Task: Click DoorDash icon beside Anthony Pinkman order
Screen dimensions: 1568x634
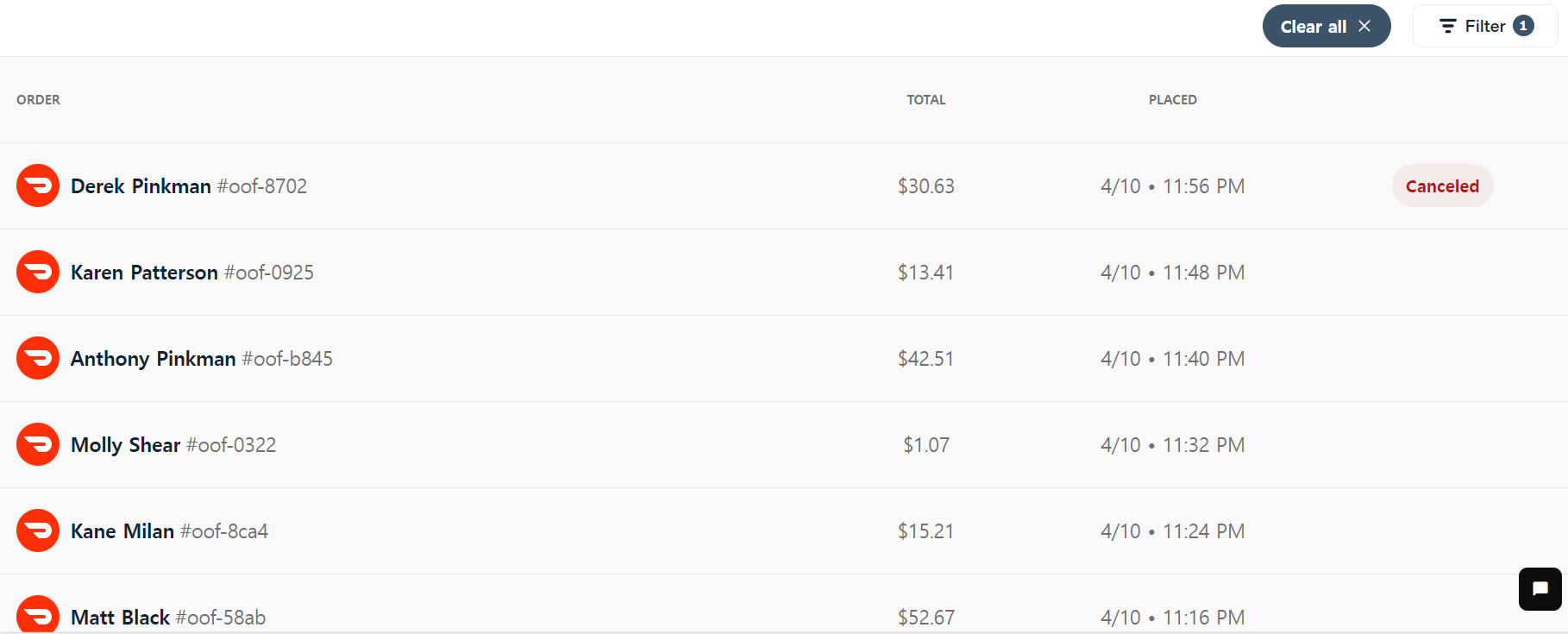Action: pyautogui.click(x=38, y=358)
